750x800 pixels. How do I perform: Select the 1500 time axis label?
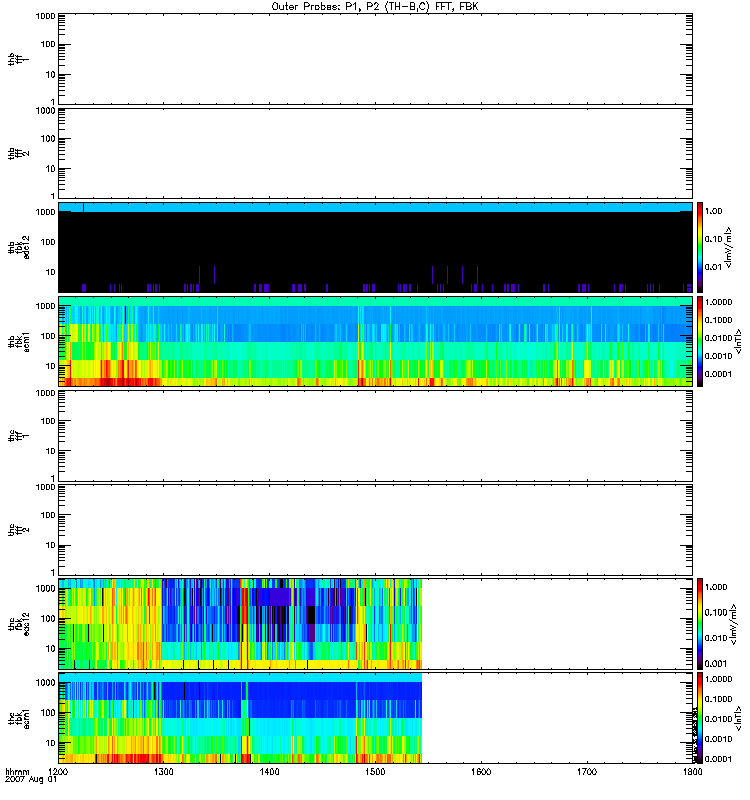pos(375,771)
